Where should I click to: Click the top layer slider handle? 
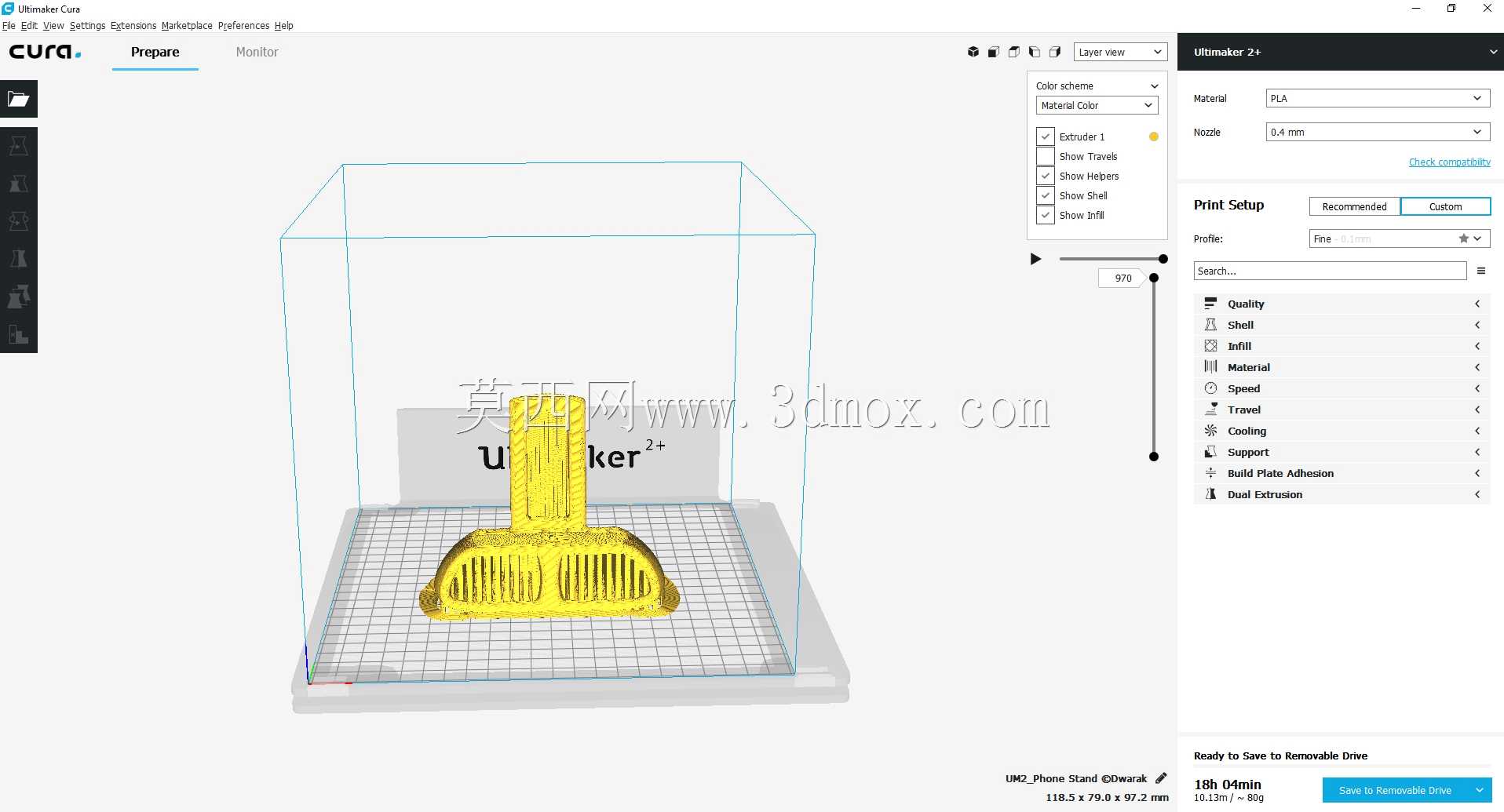(x=1154, y=278)
